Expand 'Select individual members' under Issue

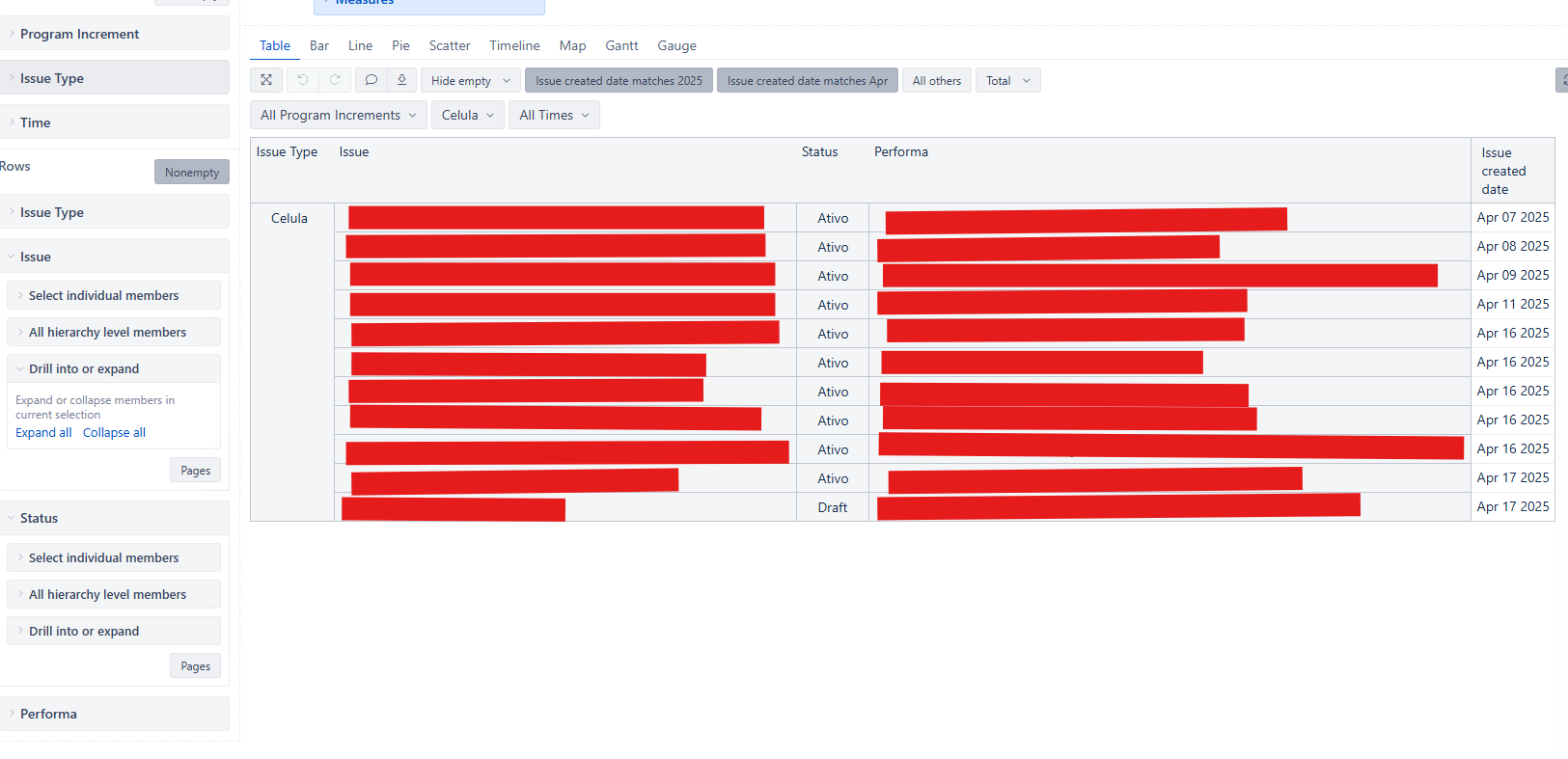[x=114, y=295]
